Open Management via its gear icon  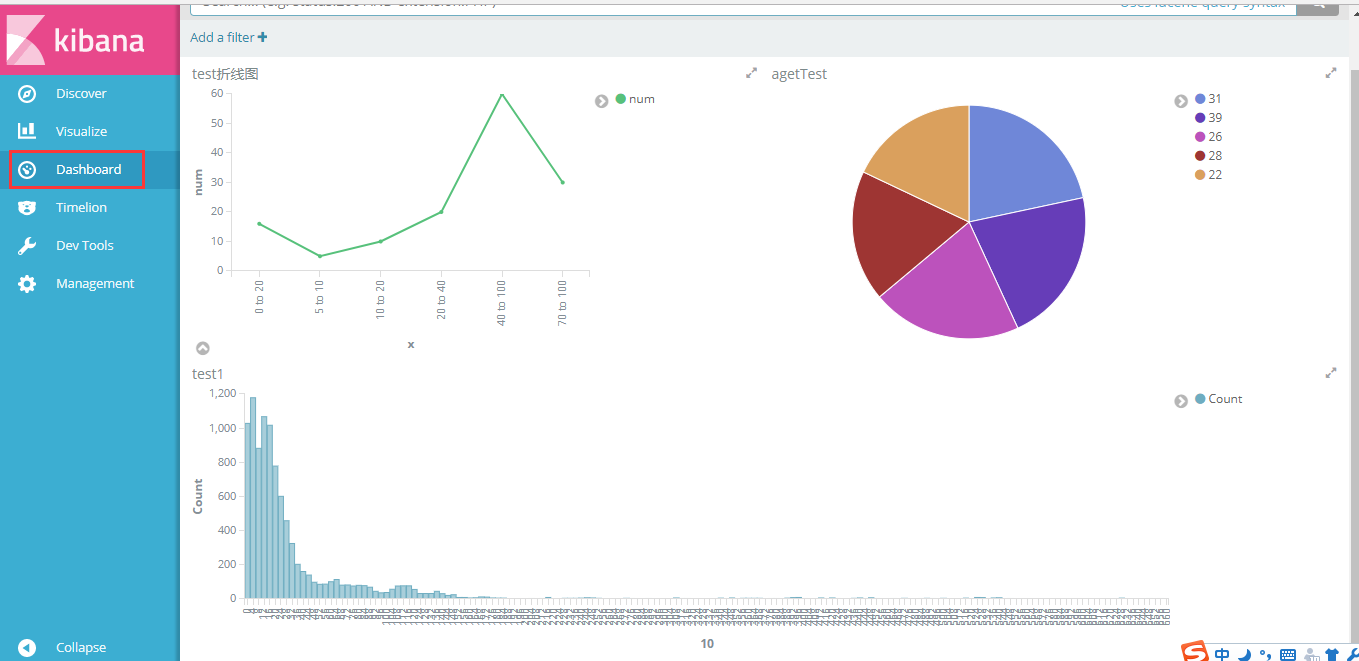pos(27,283)
